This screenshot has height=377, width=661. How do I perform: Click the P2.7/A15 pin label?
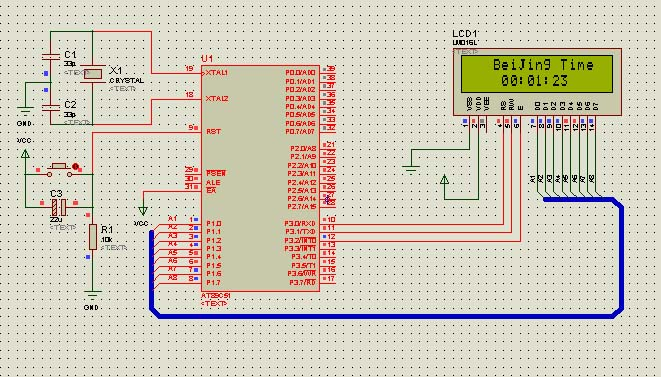point(302,207)
